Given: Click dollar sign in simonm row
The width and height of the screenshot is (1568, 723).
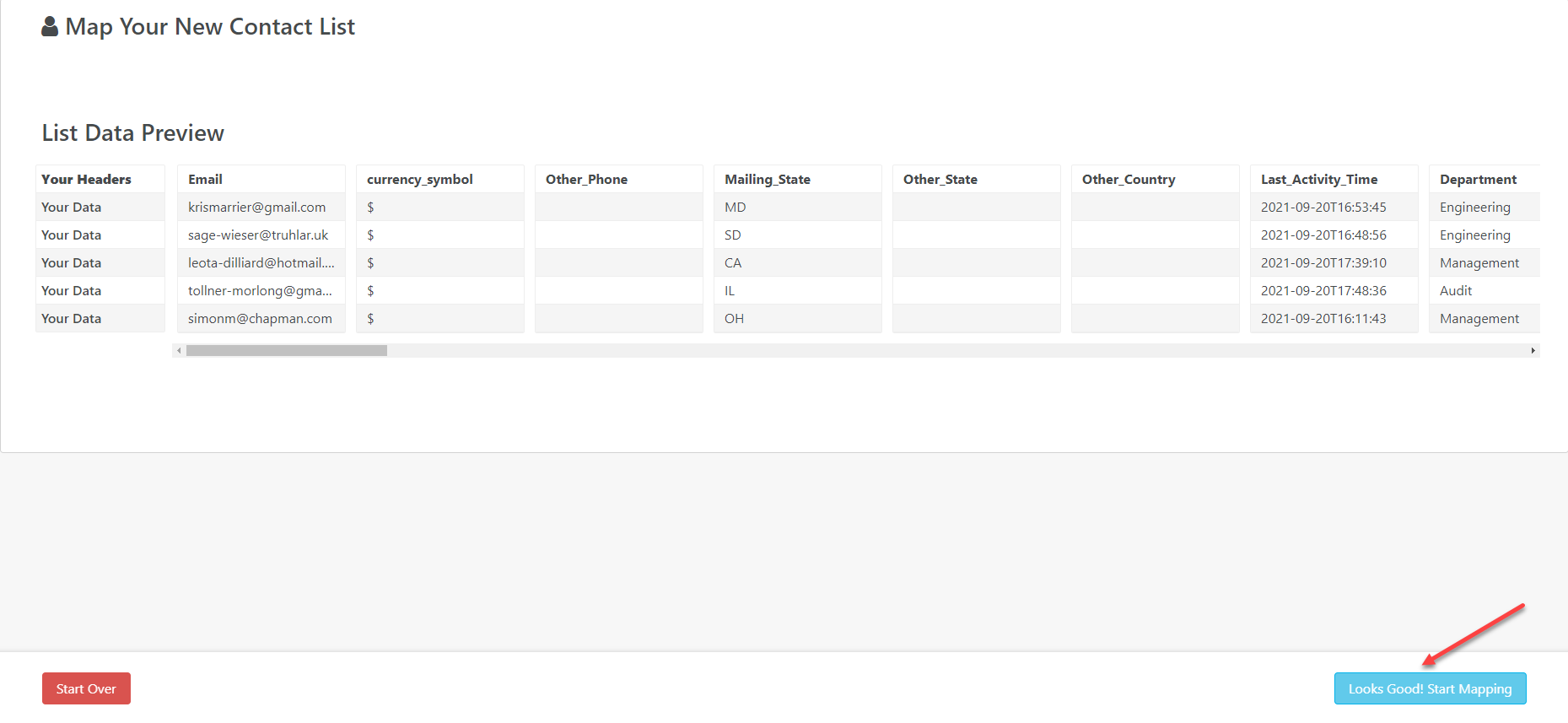Looking at the screenshot, I should (x=370, y=318).
